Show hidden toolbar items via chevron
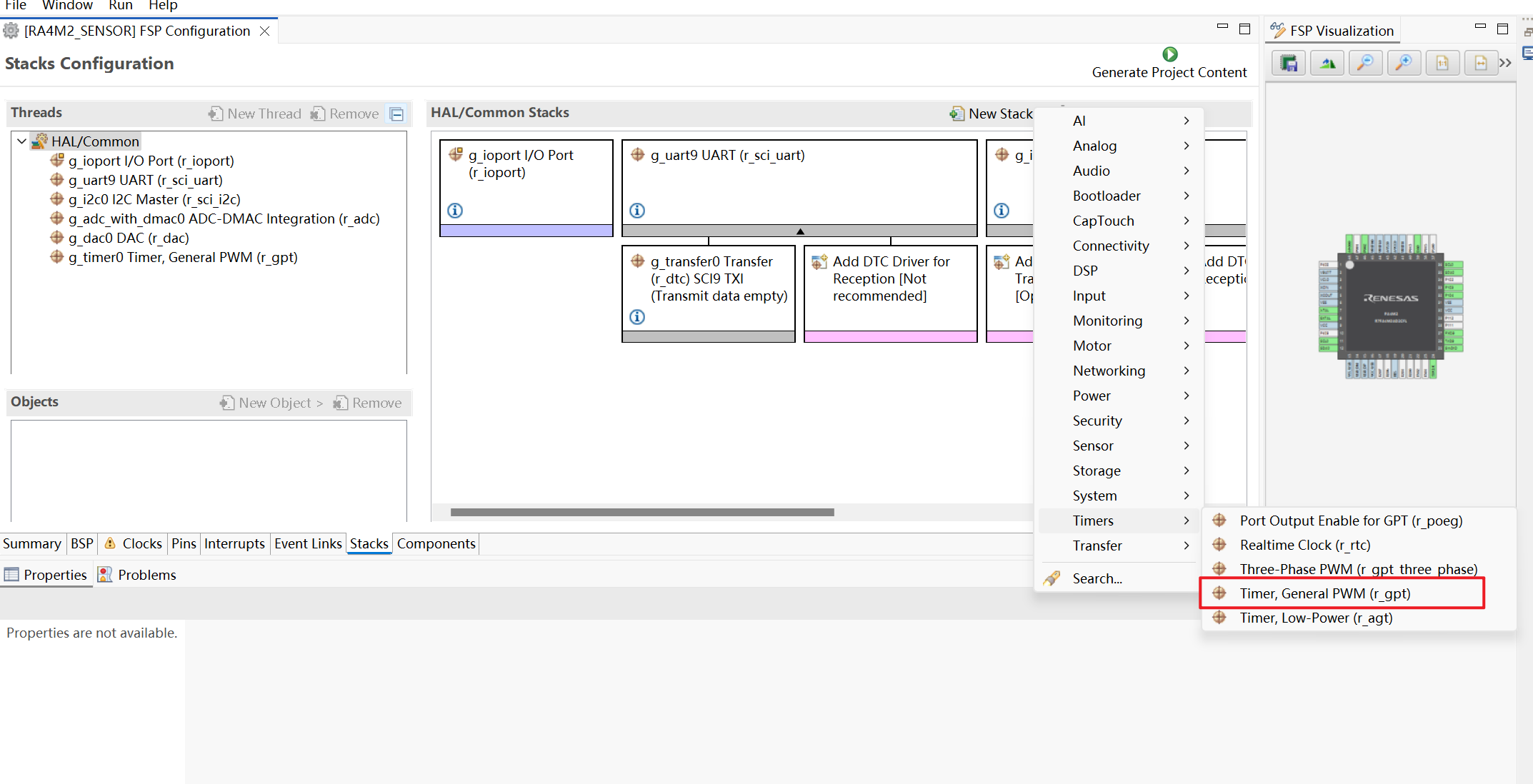This screenshot has height=784, width=1533. (1505, 64)
